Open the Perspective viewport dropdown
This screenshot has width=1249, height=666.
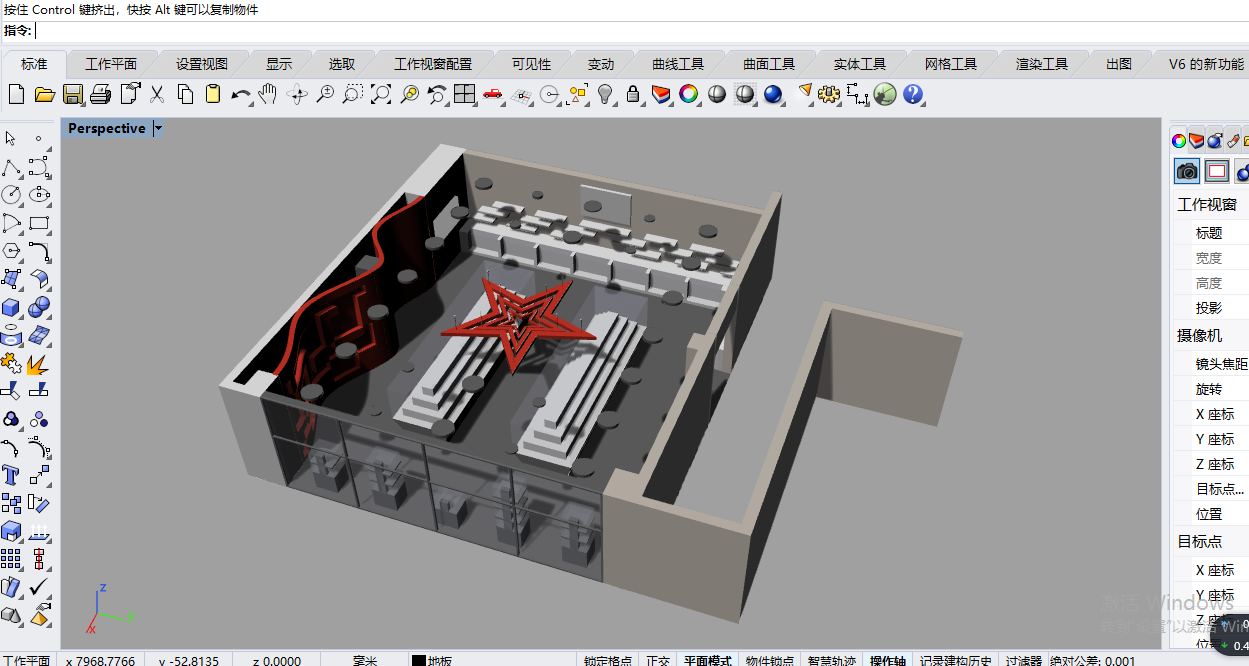(x=157, y=128)
